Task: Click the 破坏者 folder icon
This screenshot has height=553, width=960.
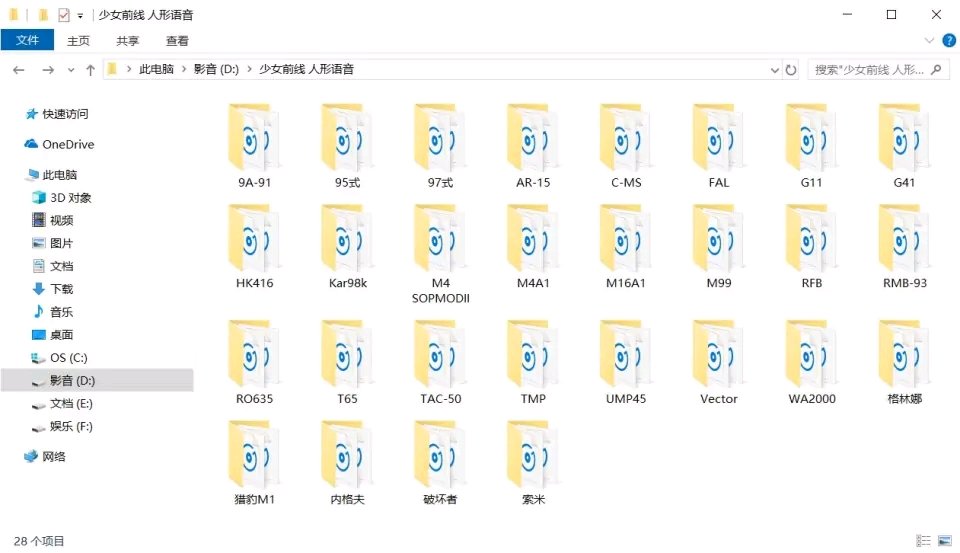Action: (x=440, y=454)
